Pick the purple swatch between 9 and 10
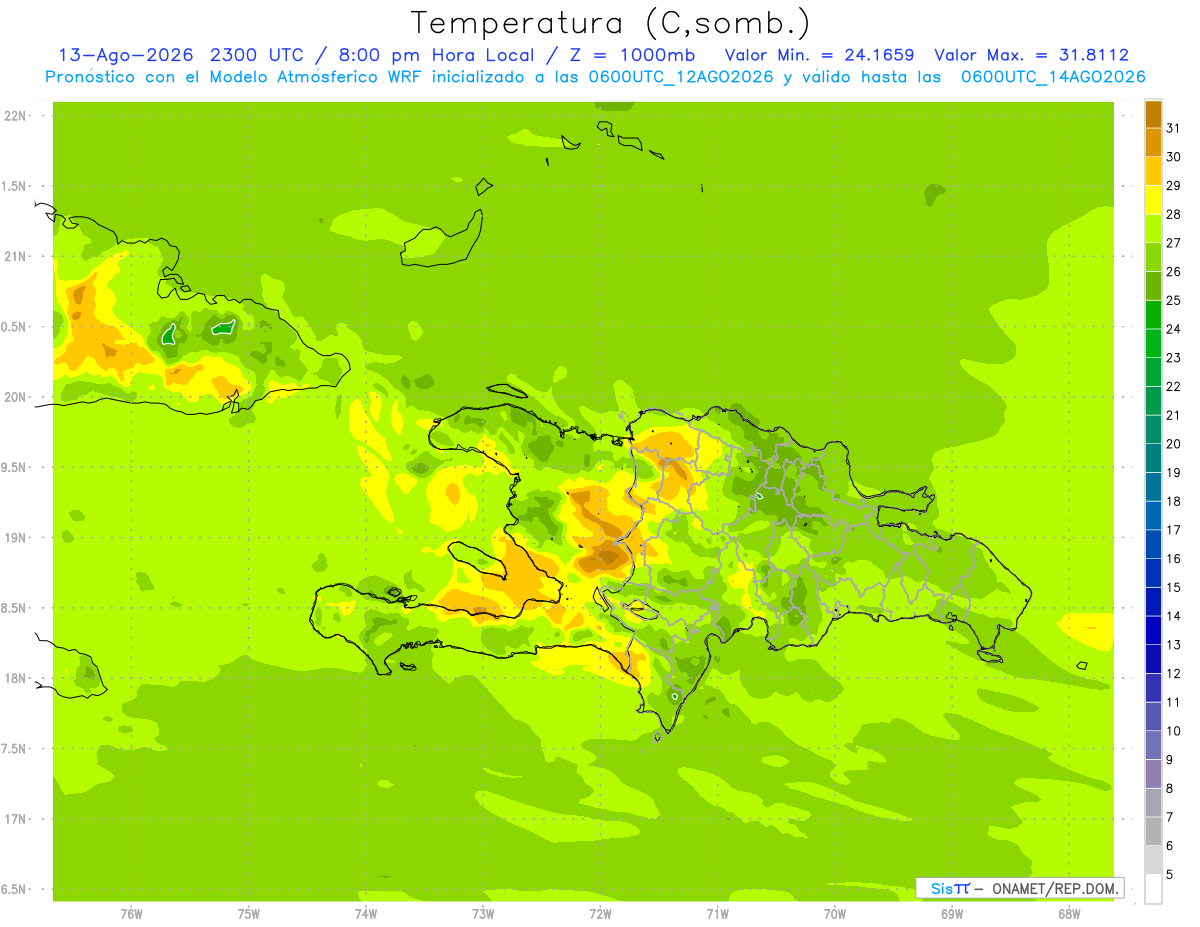This screenshot has height=927, width=1200. tap(1153, 745)
